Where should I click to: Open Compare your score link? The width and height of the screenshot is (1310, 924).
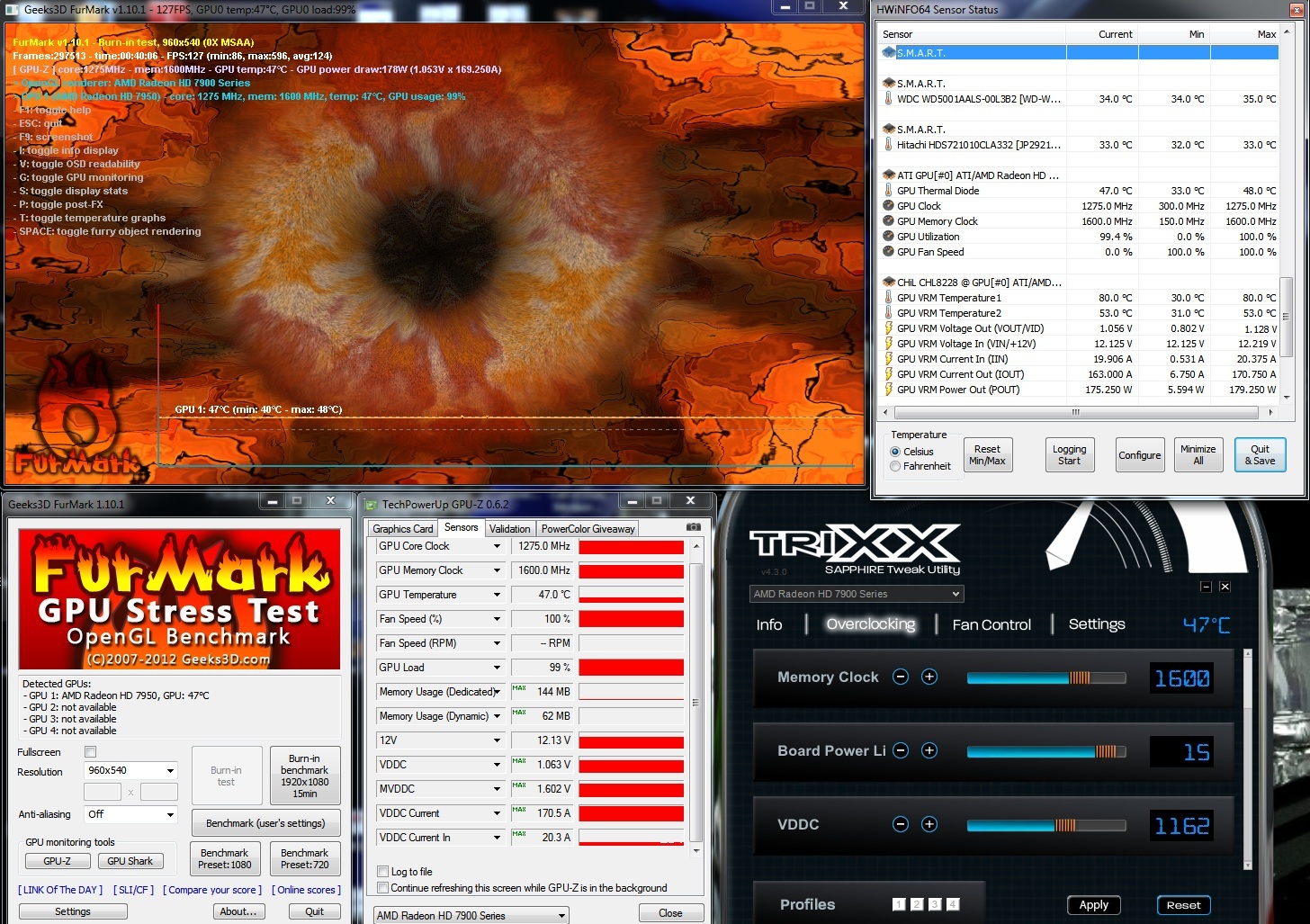pos(212,890)
